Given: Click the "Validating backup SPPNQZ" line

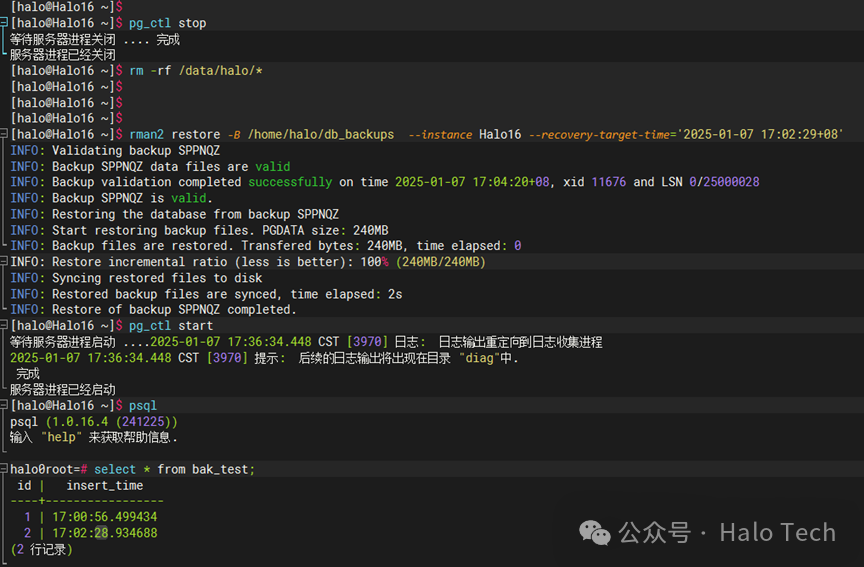Looking at the screenshot, I should [x=136, y=150].
